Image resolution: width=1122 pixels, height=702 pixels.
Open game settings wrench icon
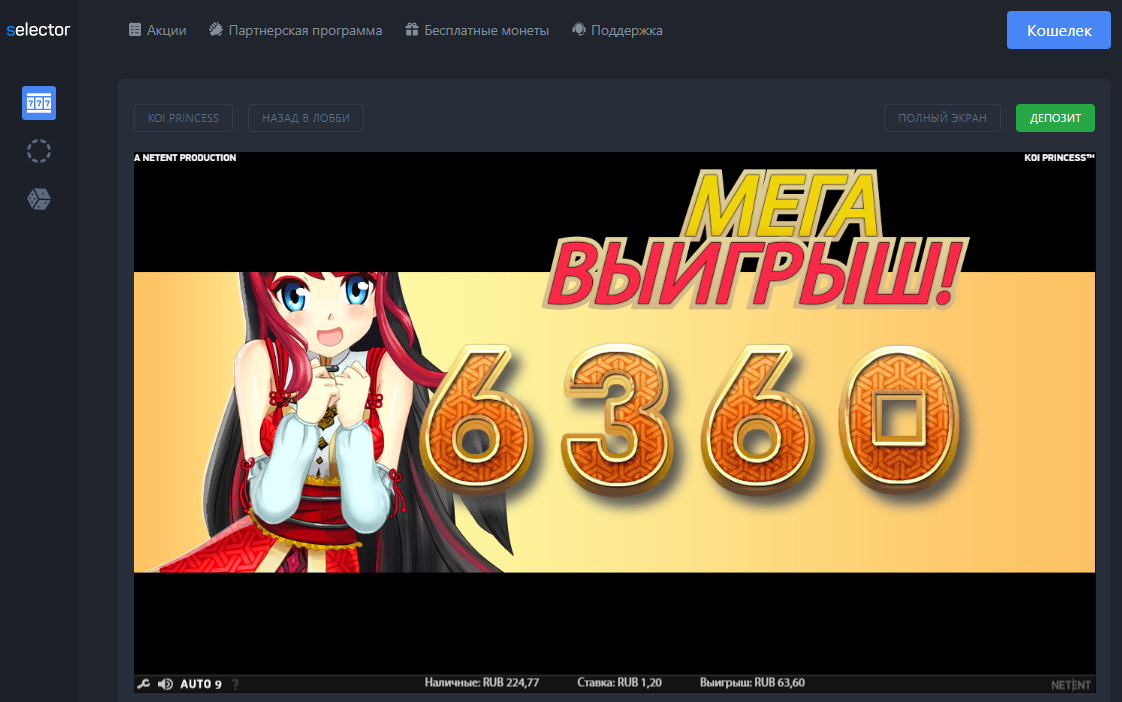pos(143,684)
